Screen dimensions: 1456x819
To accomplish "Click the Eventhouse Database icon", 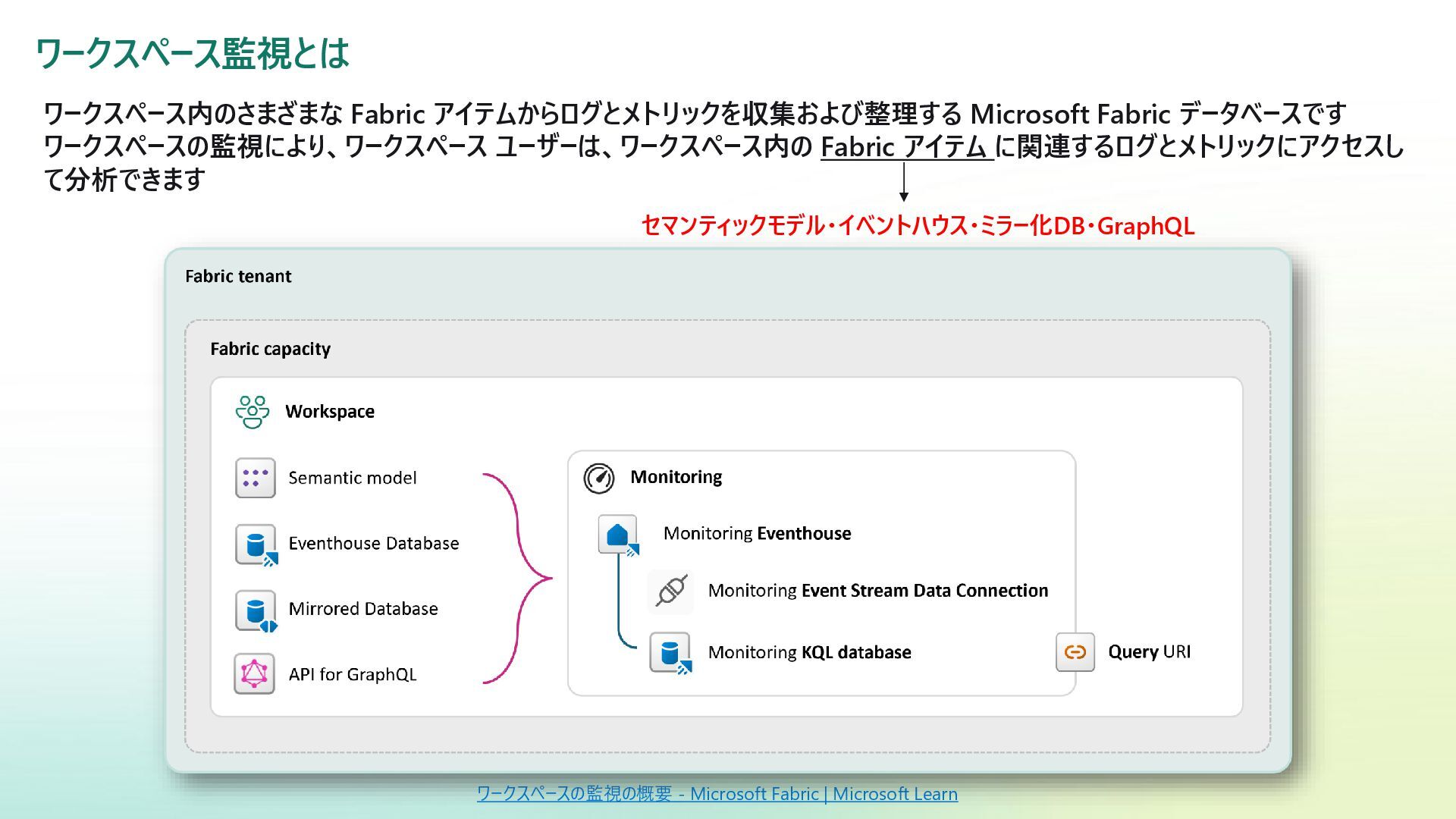I will (256, 544).
